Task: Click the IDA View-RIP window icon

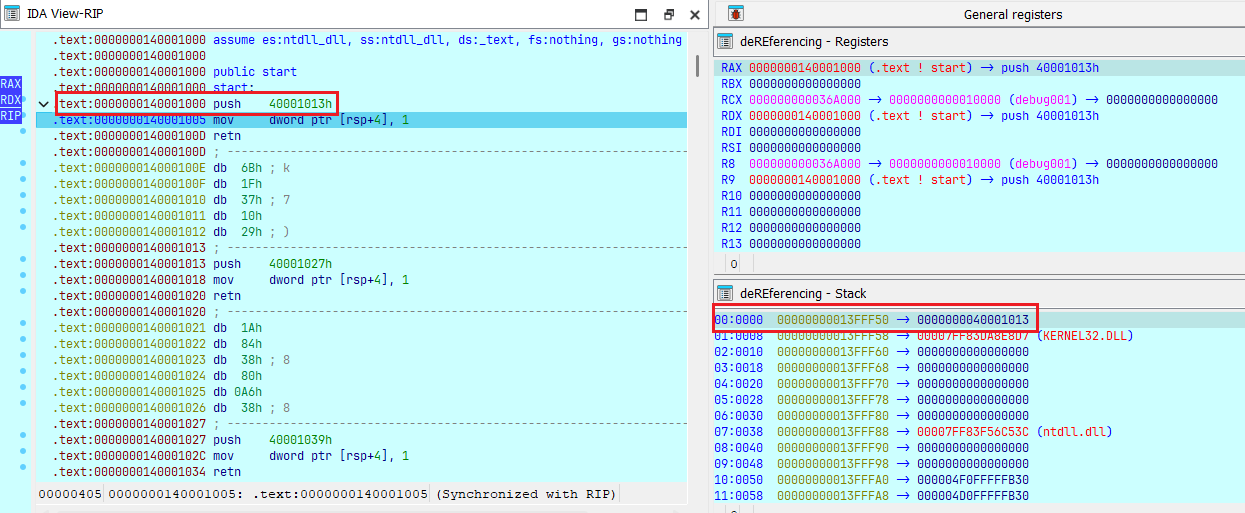Action: pyautogui.click(x=10, y=15)
